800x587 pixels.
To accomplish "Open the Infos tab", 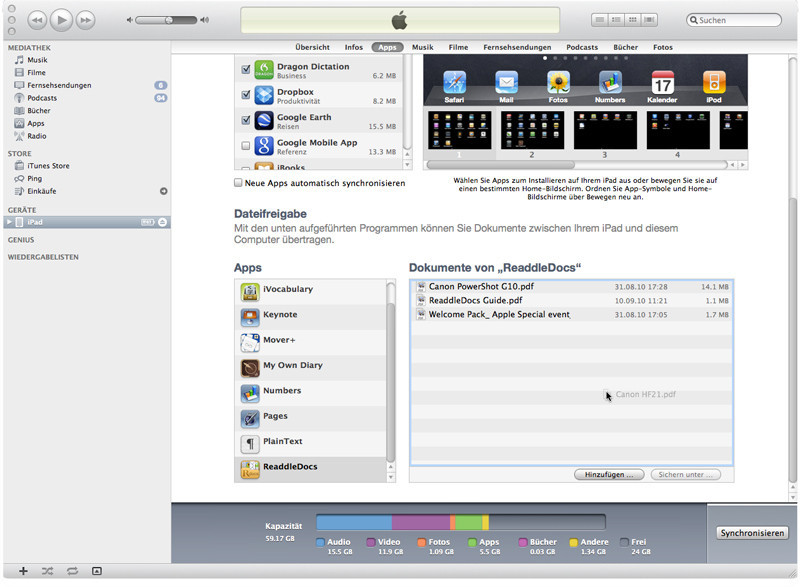I will [x=354, y=47].
